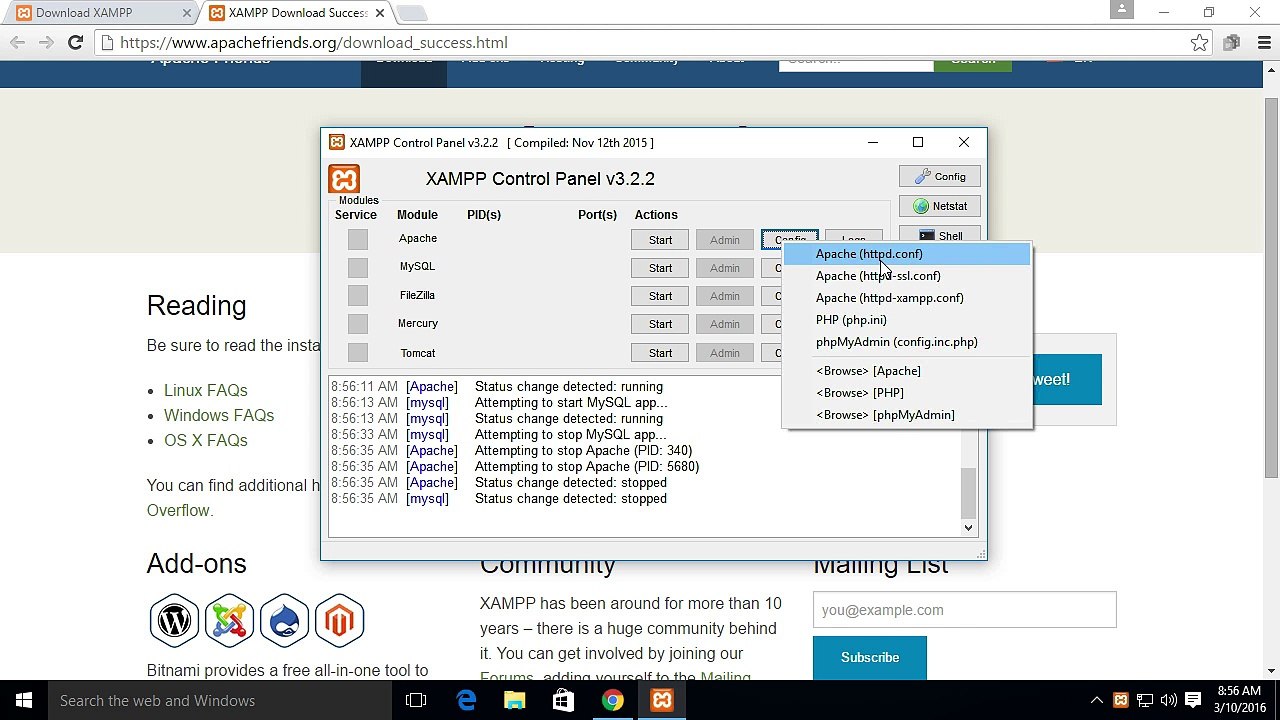This screenshot has height=720, width=1280.
Task: Open Netstat in the XAMPP panel
Action: [x=940, y=206]
